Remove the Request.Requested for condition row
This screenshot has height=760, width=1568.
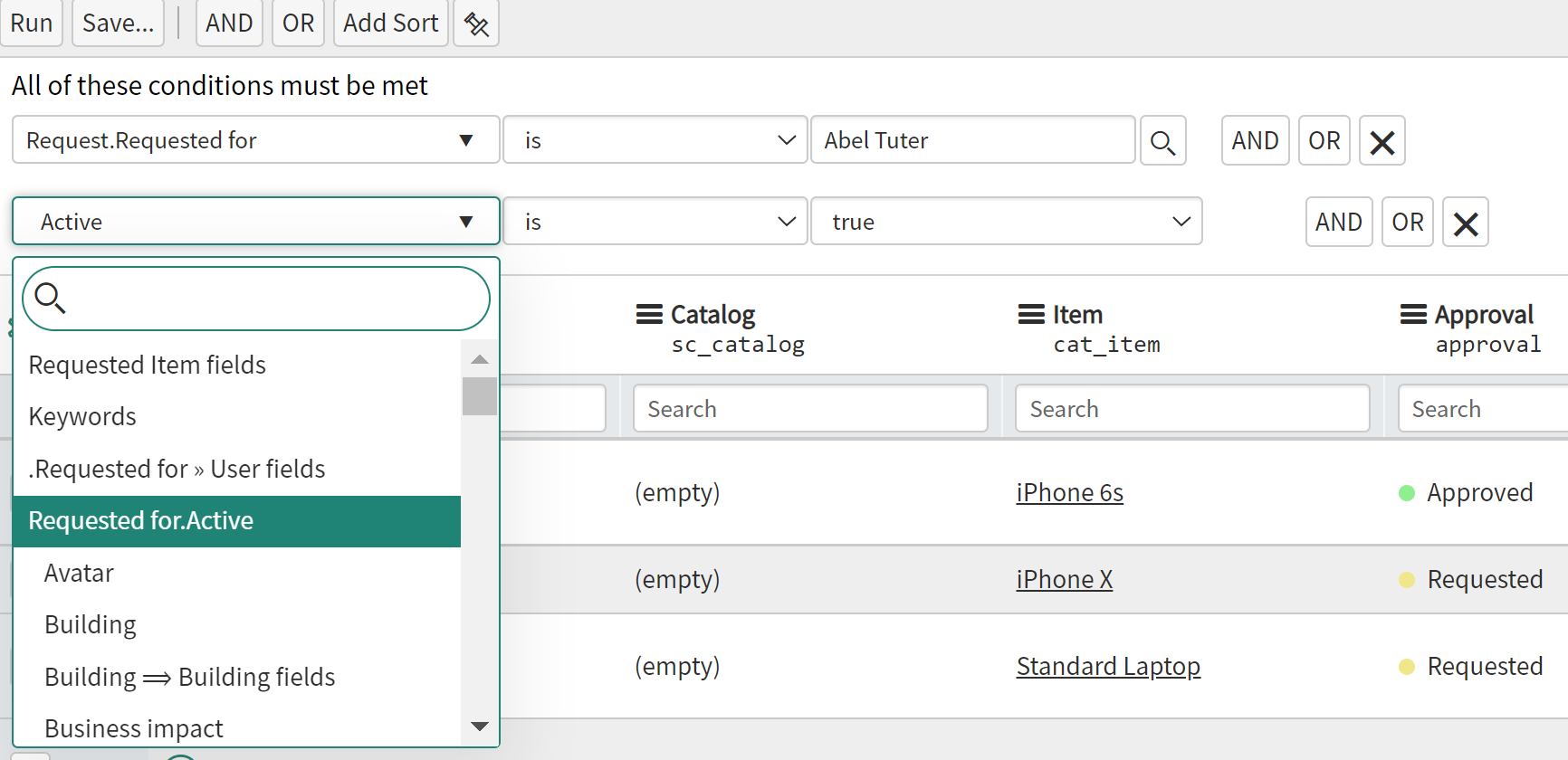point(1382,141)
